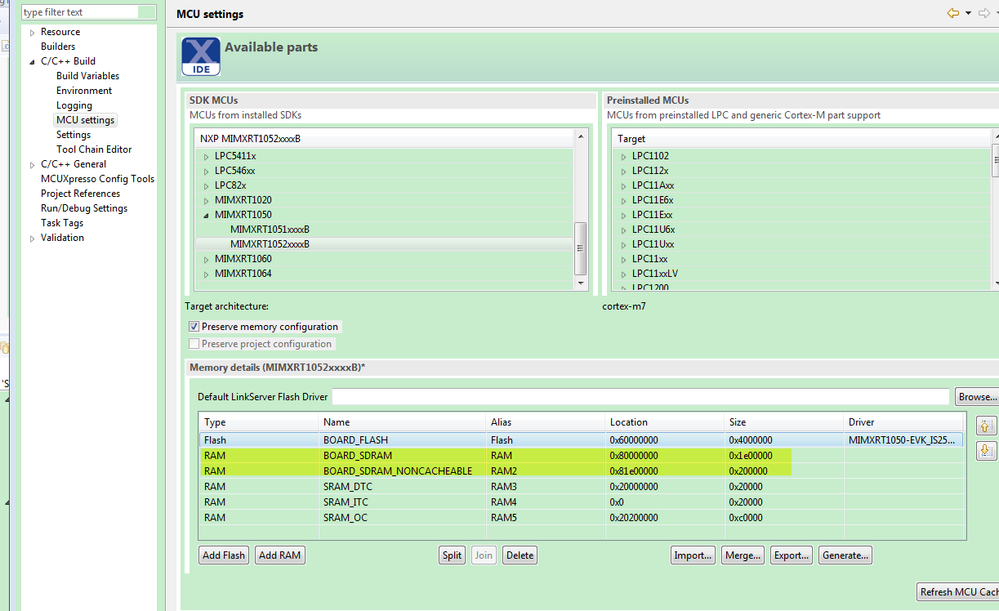The width and height of the screenshot is (999, 611).
Task: Click the Refresh MCU Cache button
Action: click(x=958, y=592)
